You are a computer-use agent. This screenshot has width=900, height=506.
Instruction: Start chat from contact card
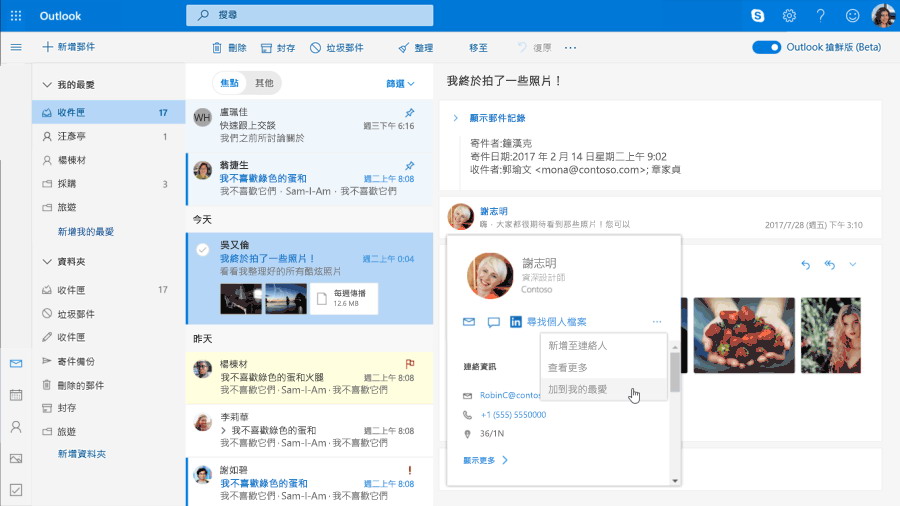point(493,322)
